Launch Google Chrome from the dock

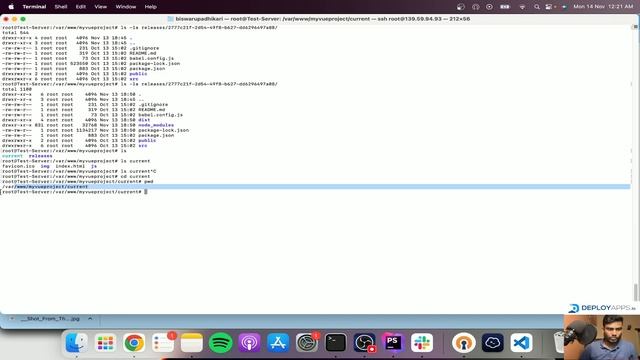coord(134,343)
